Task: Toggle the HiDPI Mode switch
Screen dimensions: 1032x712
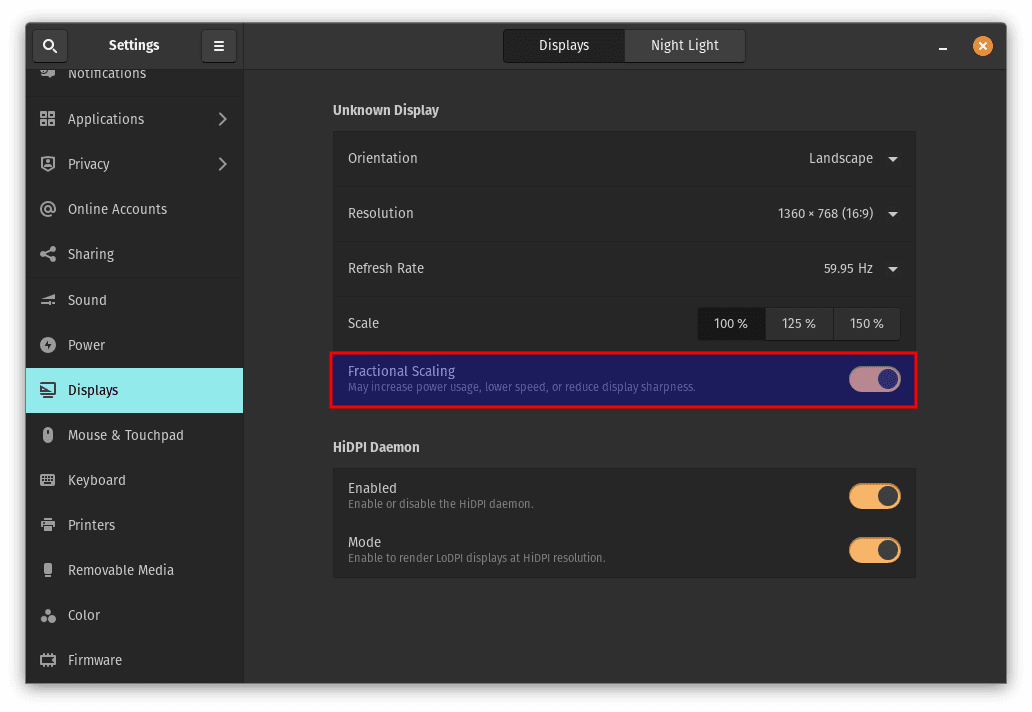Action: 874,550
